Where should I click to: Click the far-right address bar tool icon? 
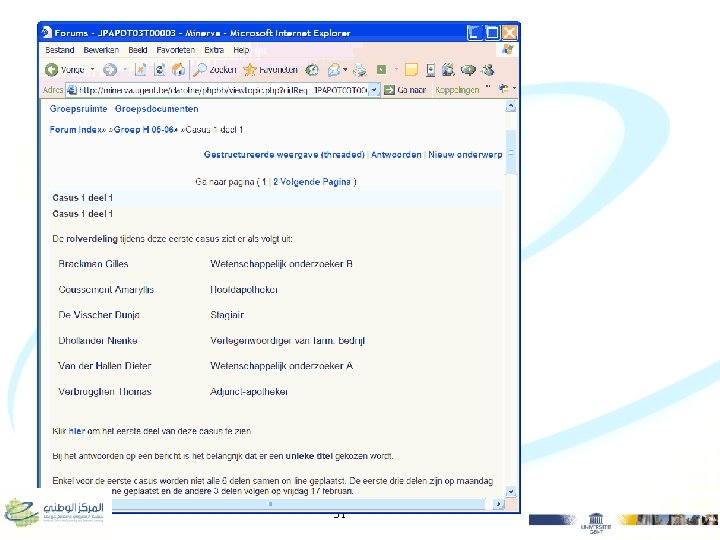(x=504, y=89)
